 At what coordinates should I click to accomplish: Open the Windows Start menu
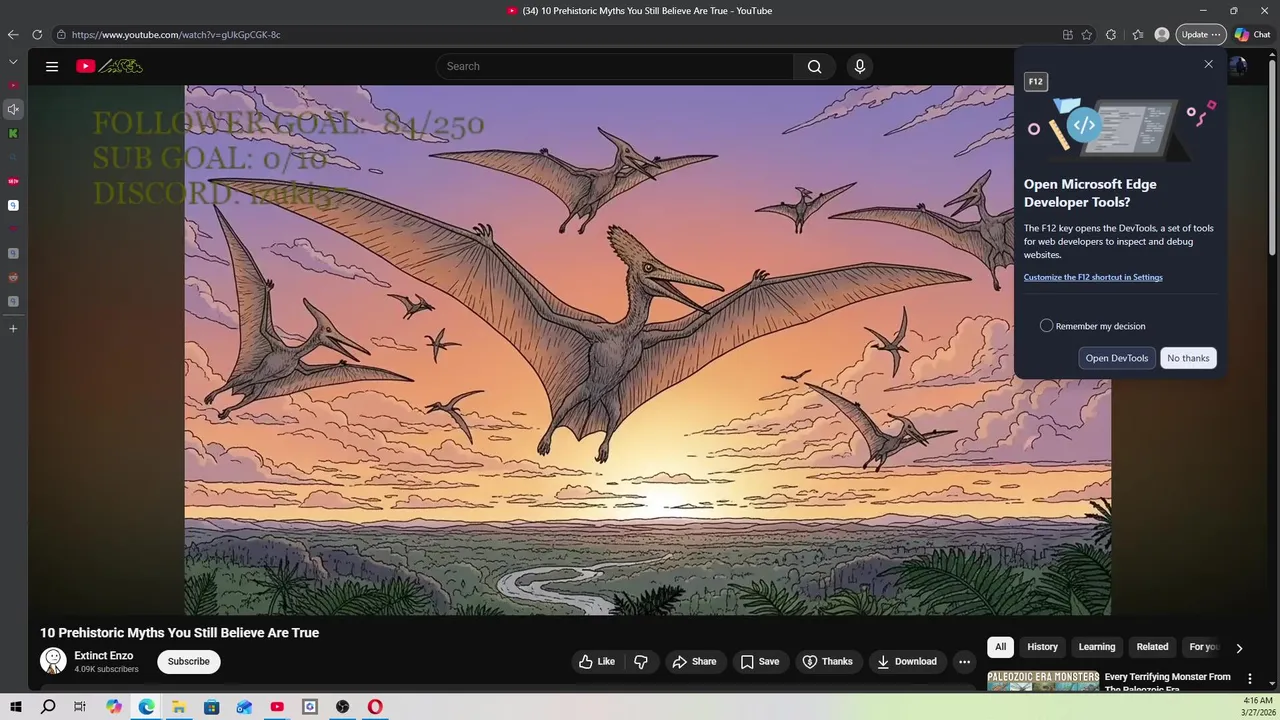(16, 707)
